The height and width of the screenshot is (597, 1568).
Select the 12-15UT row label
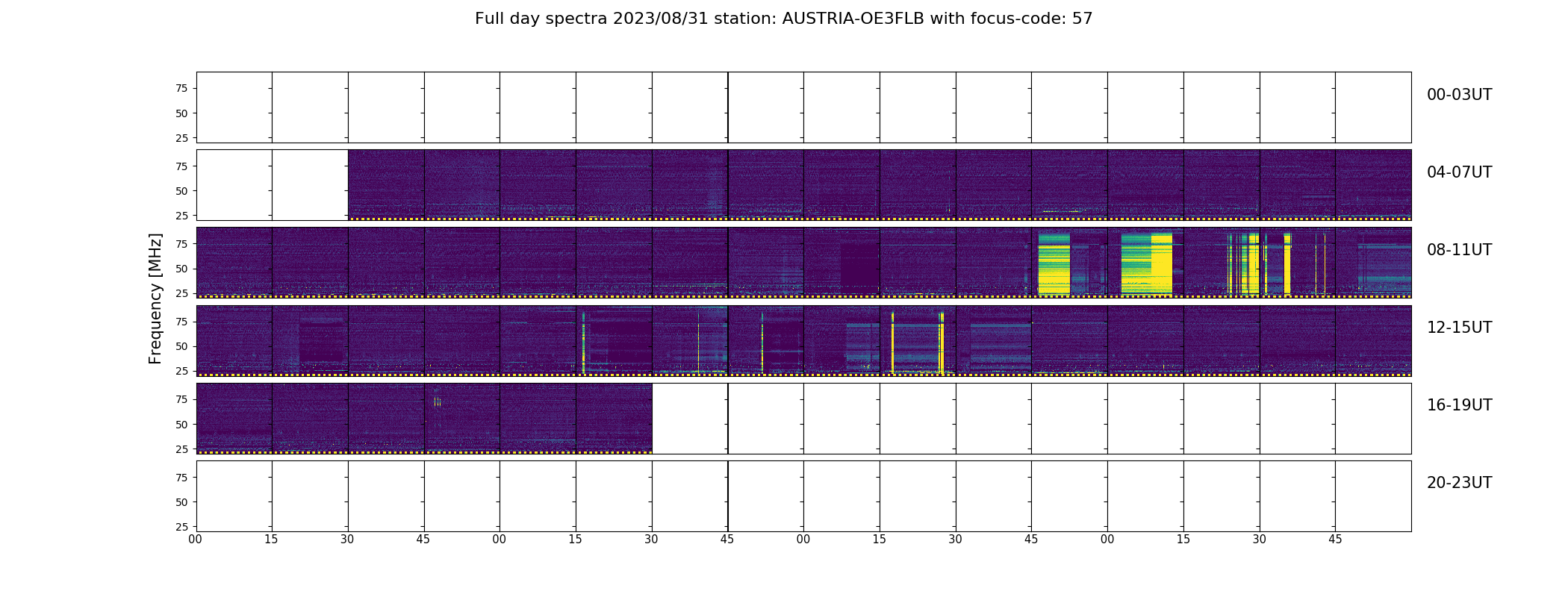[x=1459, y=328]
